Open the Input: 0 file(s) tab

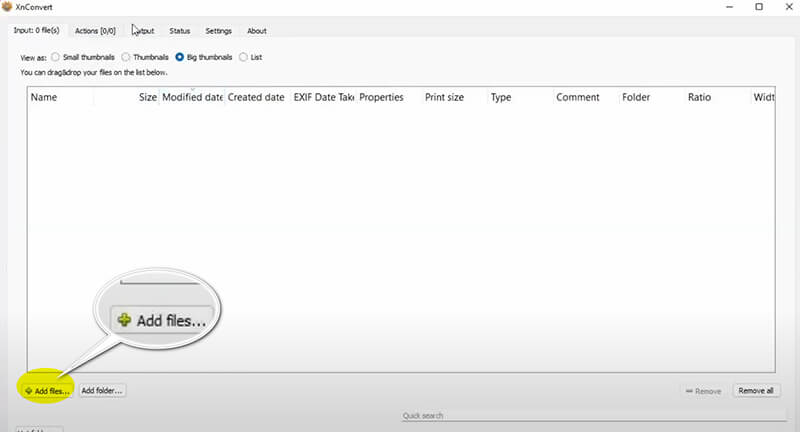click(36, 31)
